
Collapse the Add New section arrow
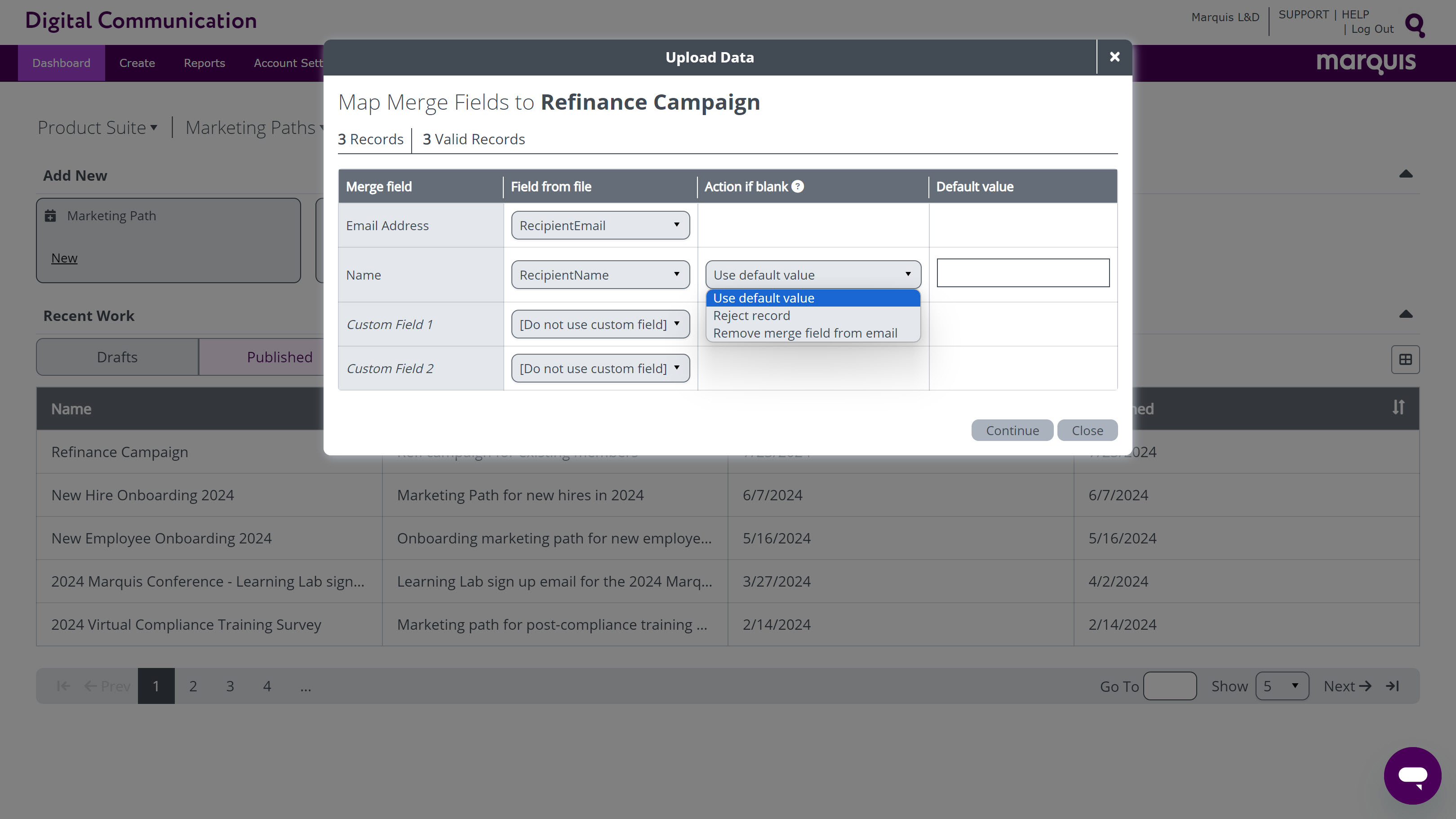coord(1406,174)
